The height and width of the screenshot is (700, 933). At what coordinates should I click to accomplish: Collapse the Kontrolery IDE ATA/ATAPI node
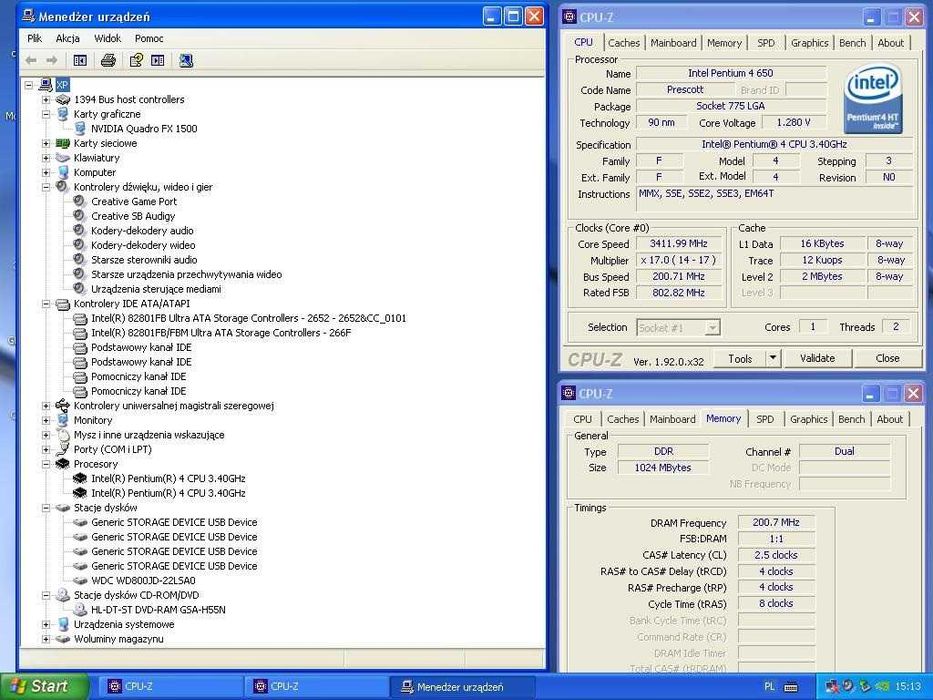click(x=46, y=304)
